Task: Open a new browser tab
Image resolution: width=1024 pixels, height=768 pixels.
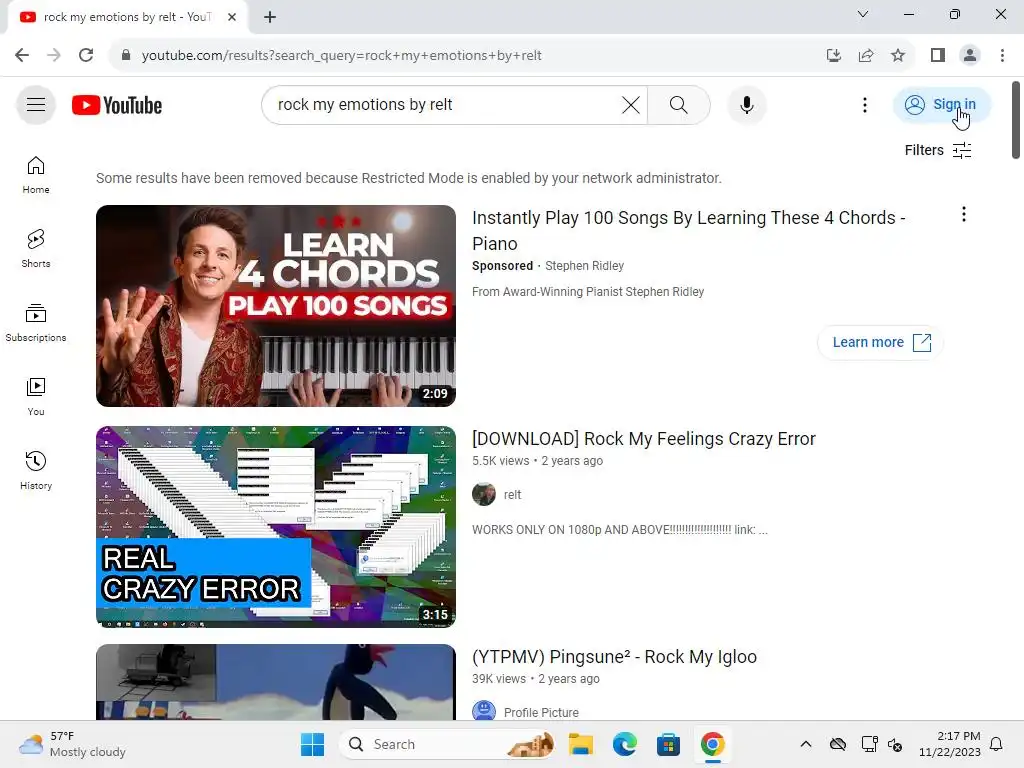Action: click(x=270, y=17)
